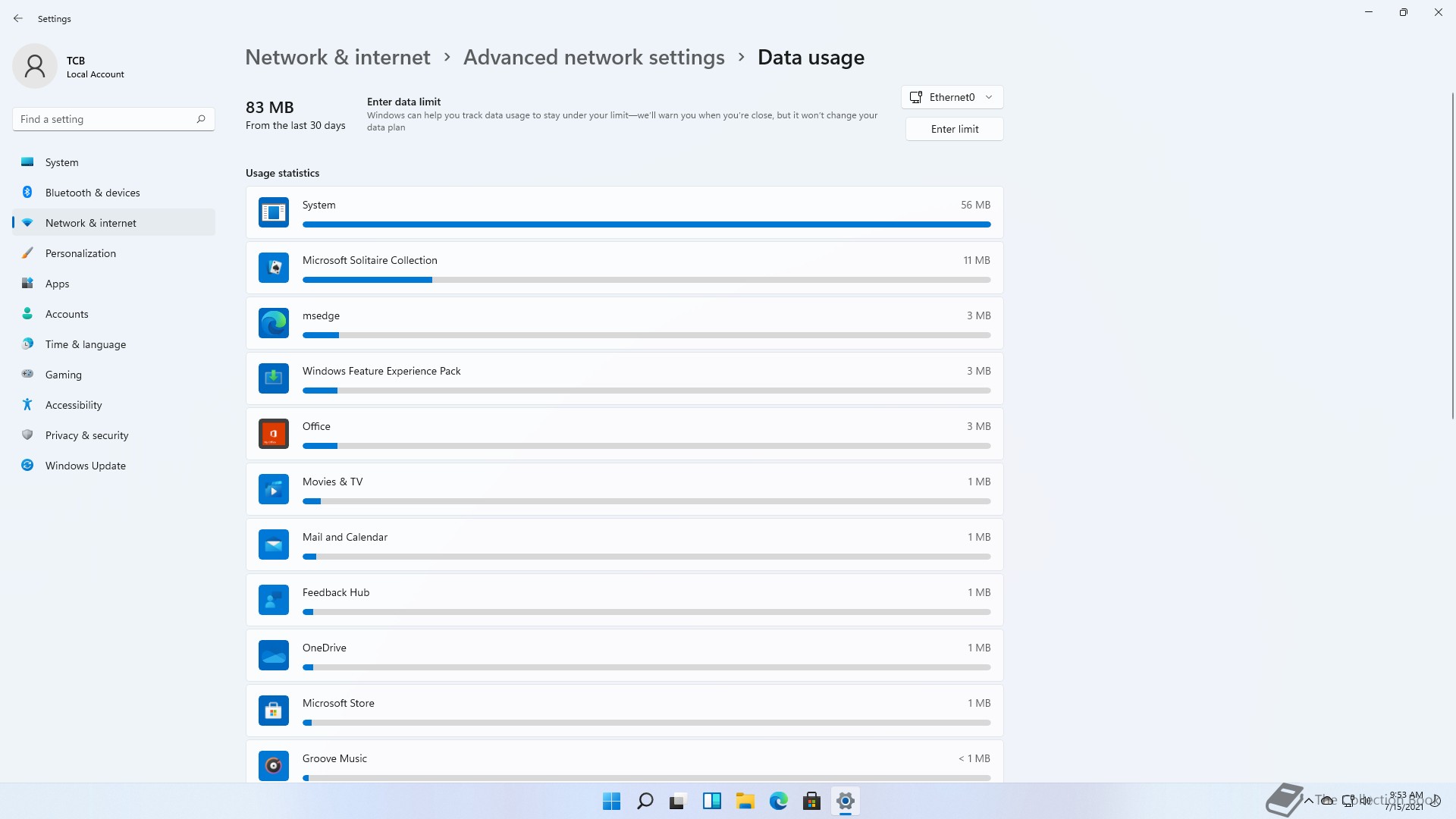Open Apps settings category

(x=114, y=284)
